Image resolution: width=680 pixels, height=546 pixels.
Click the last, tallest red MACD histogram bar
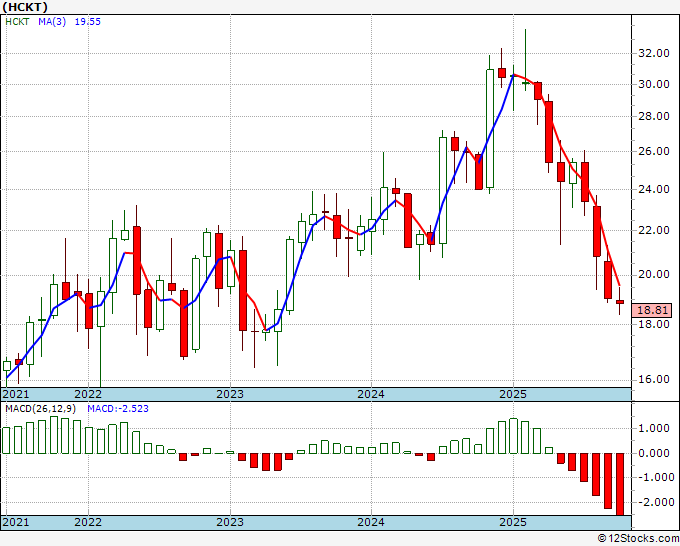[x=620, y=484]
